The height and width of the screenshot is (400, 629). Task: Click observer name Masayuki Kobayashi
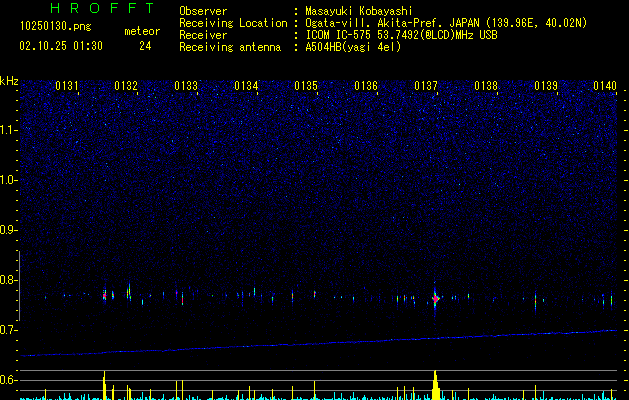[x=359, y=11]
